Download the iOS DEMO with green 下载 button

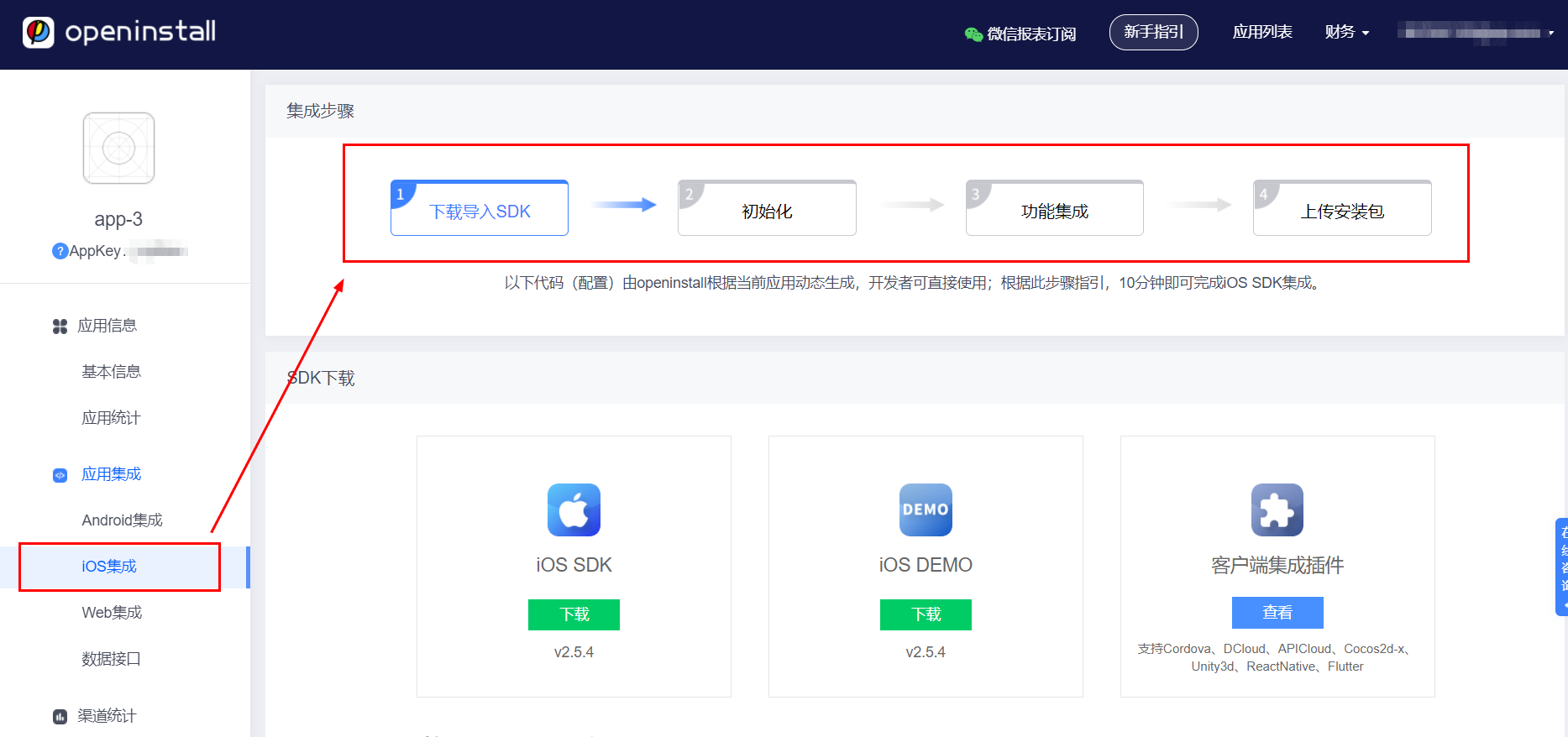coord(926,614)
